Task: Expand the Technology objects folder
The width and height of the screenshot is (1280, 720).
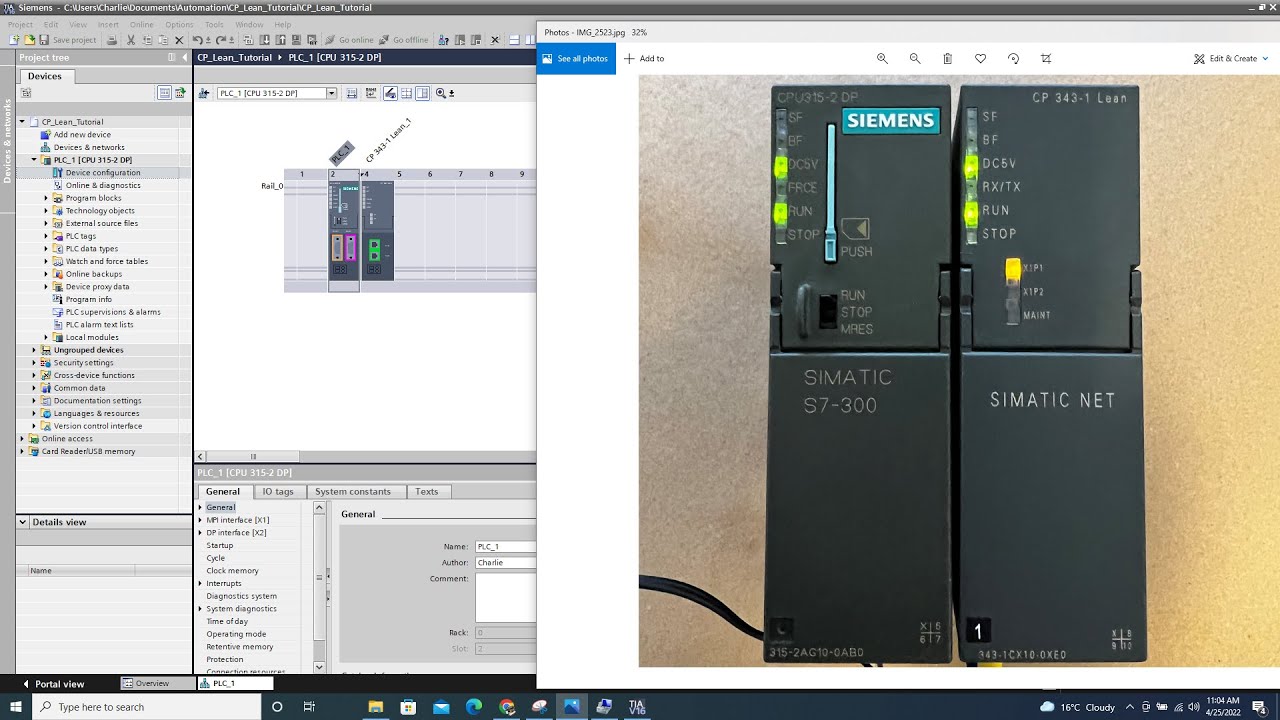Action: (x=46, y=211)
